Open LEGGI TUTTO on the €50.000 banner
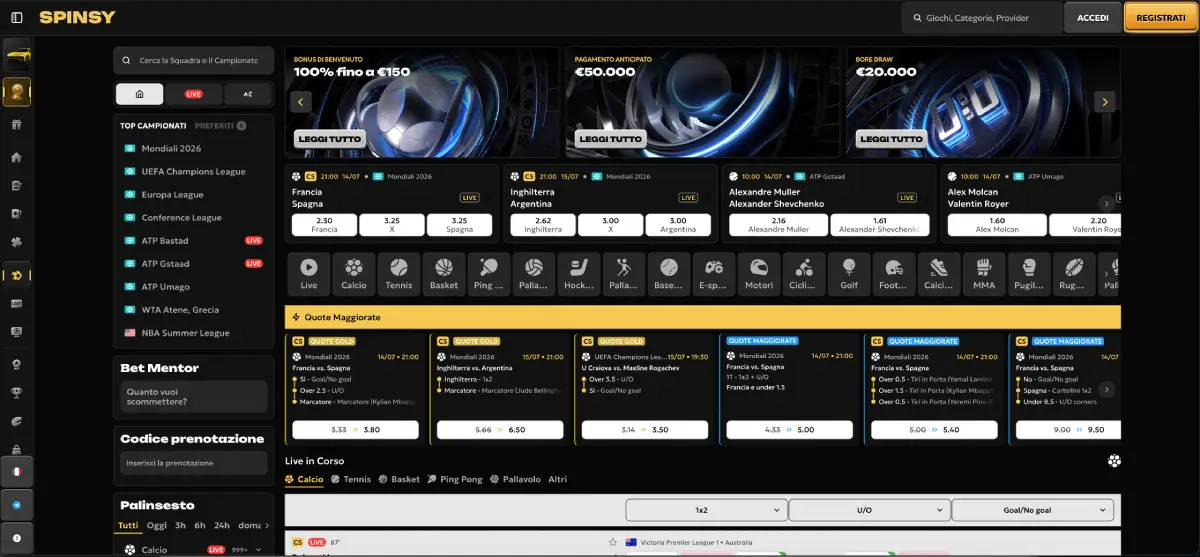Image resolution: width=1200 pixels, height=557 pixels. coord(611,139)
